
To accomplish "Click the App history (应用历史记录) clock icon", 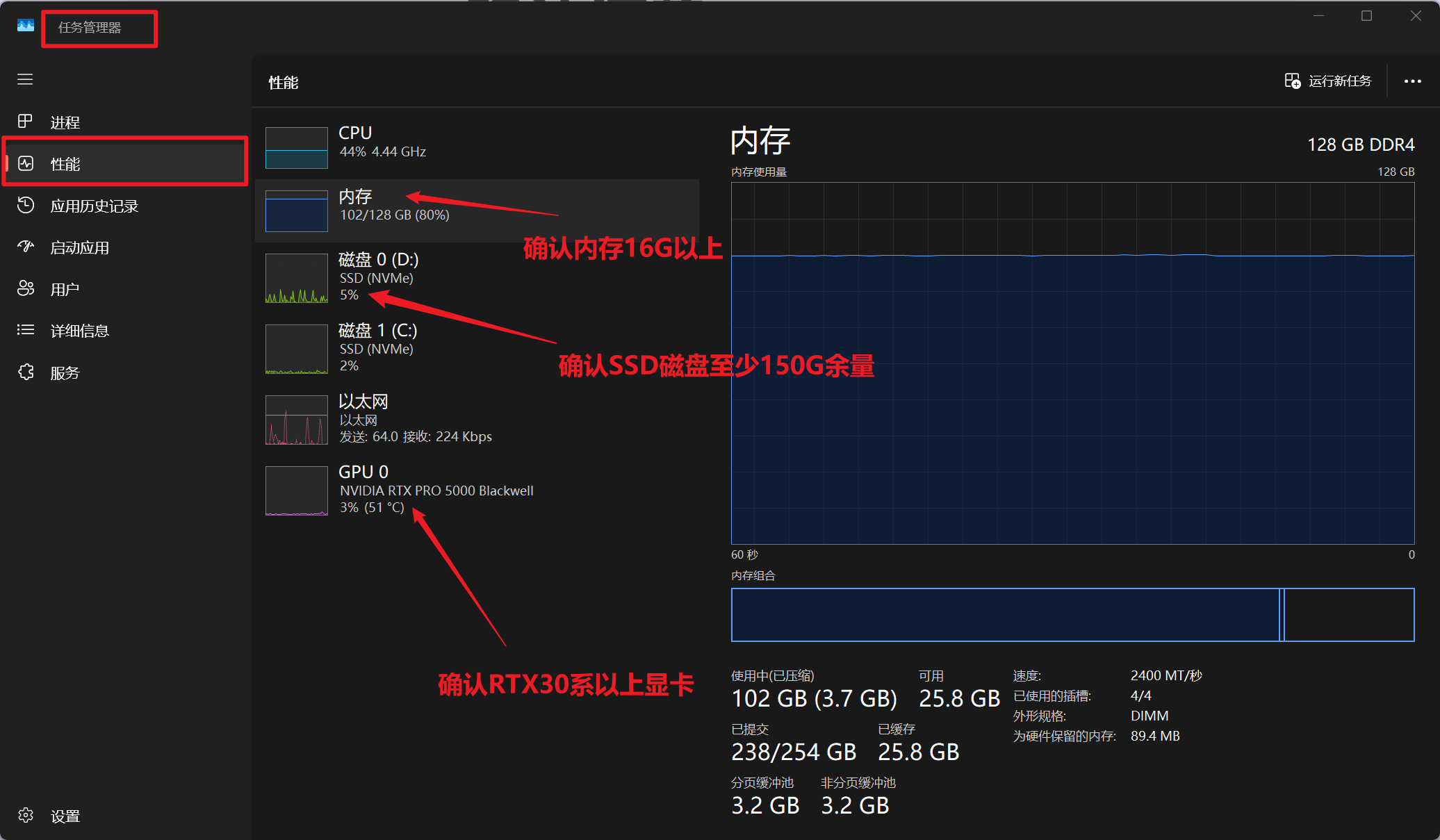I will 25,205.
